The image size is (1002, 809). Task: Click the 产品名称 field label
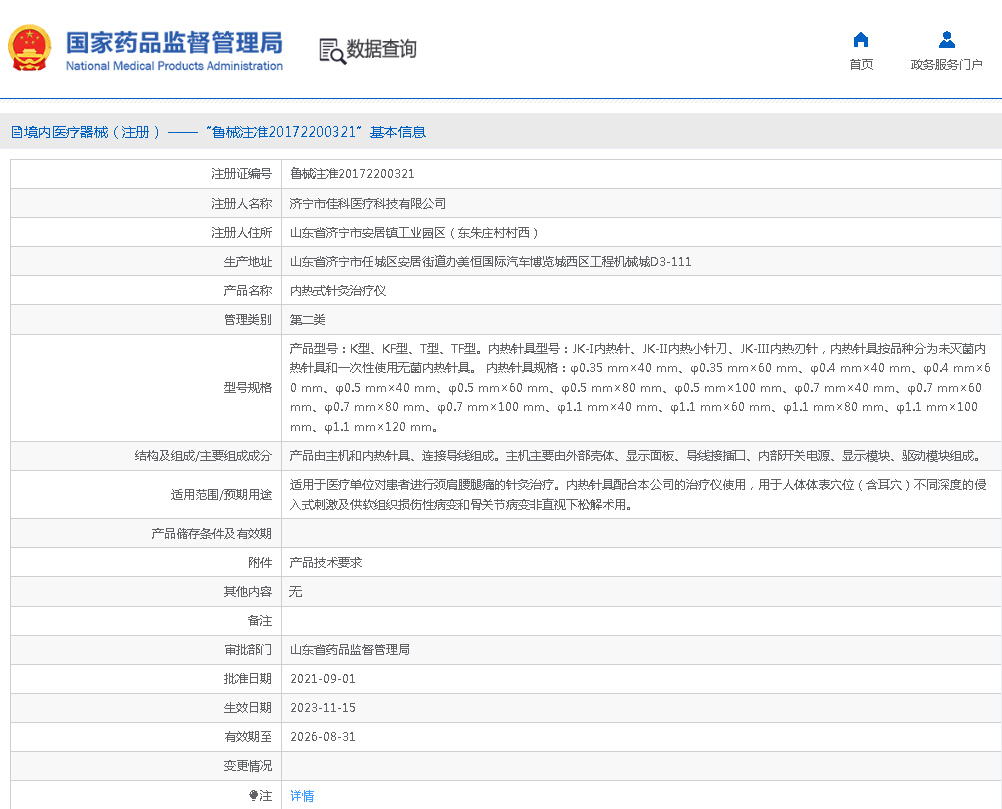coord(248,291)
